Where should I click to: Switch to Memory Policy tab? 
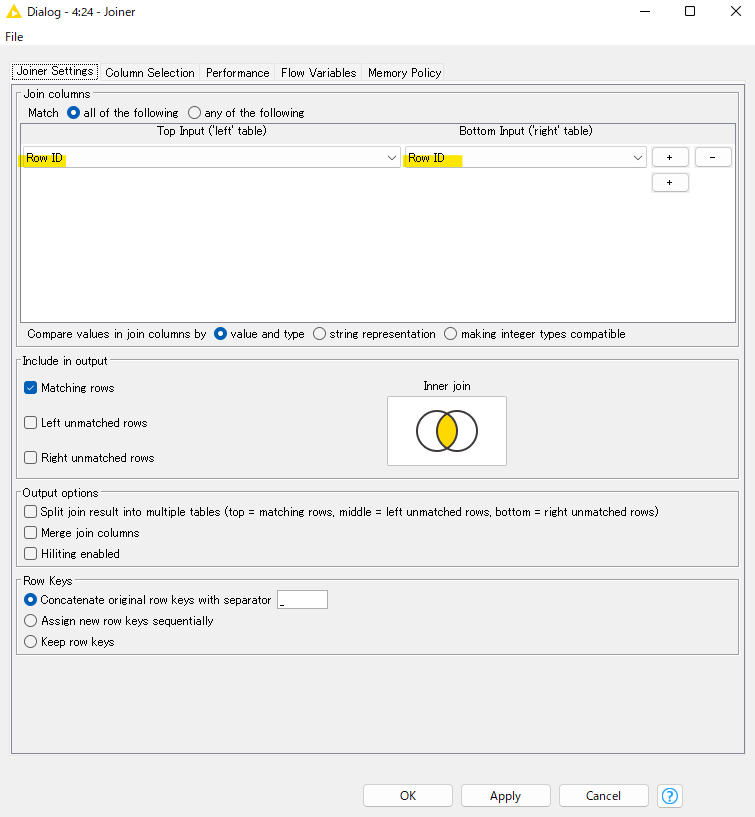404,72
